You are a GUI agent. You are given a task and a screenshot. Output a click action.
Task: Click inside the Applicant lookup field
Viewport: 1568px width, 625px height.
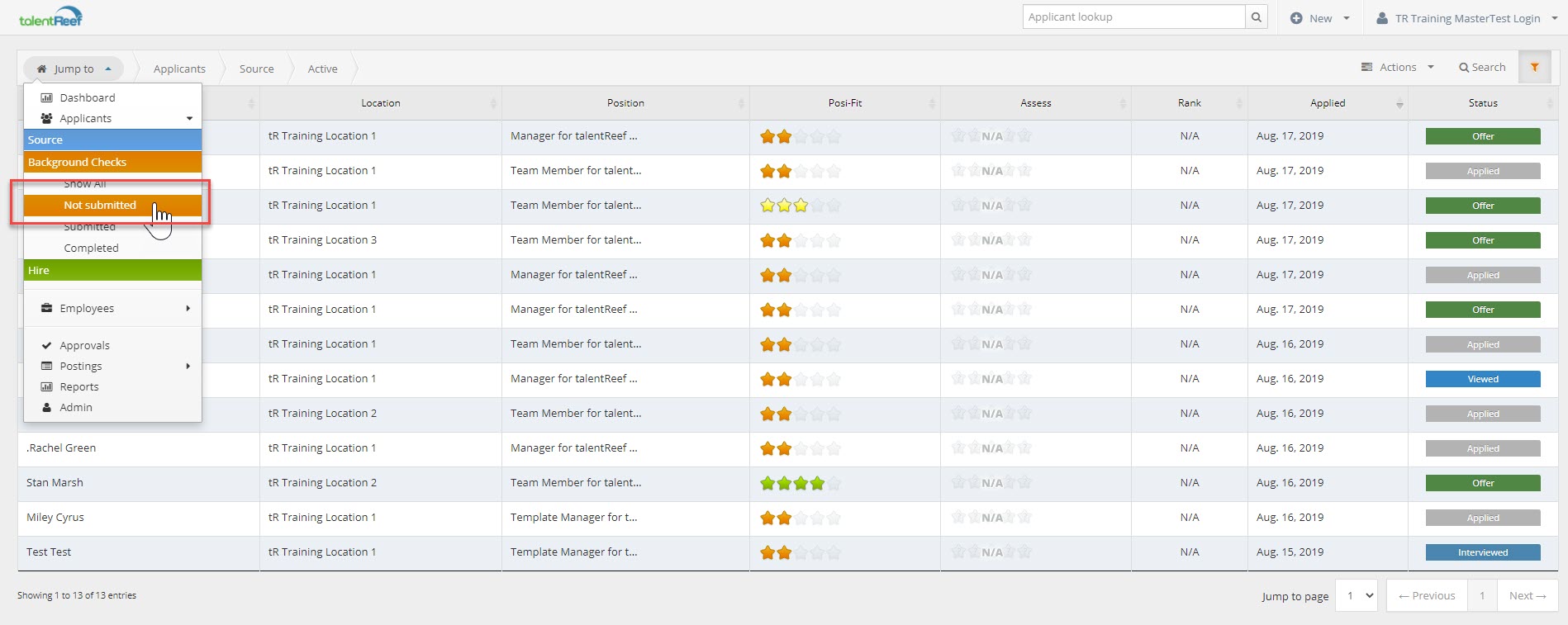1133,17
